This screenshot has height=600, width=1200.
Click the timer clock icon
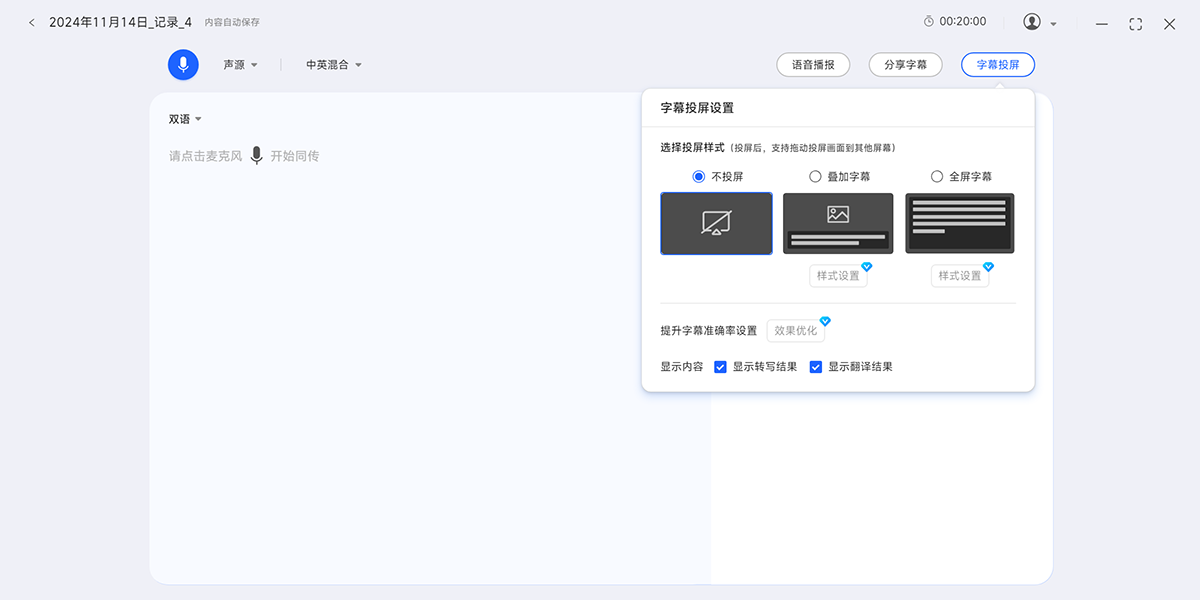pos(928,22)
